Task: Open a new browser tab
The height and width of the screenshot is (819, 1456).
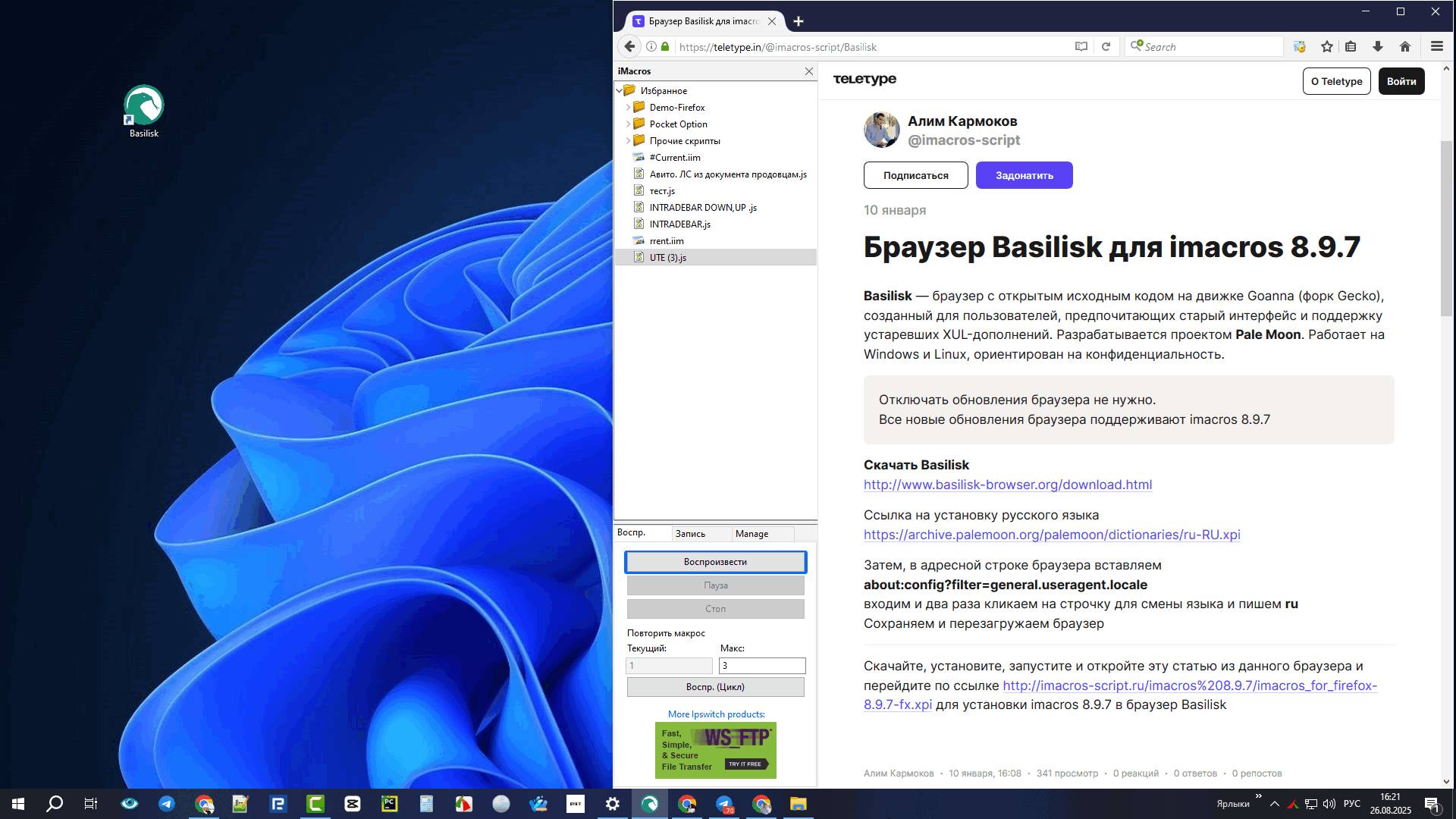Action: [x=799, y=21]
